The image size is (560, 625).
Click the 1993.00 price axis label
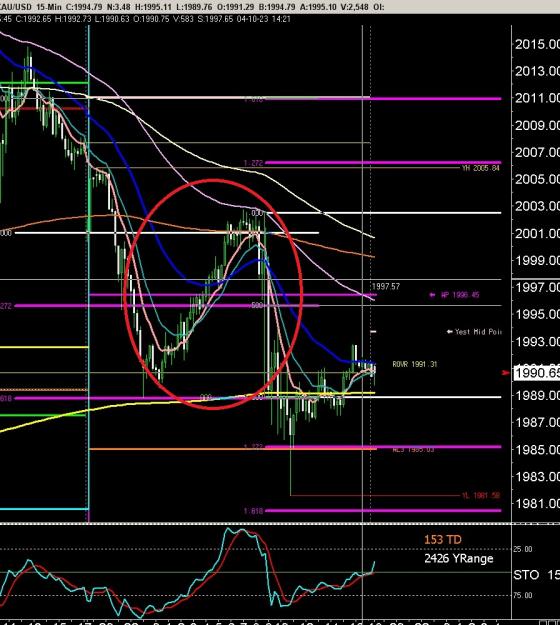pyautogui.click(x=537, y=342)
